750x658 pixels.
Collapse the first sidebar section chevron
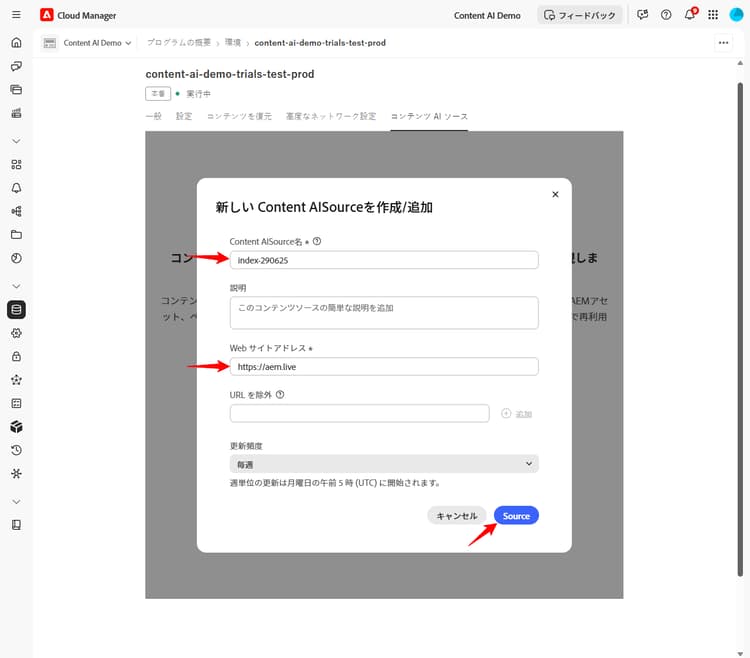[x=16, y=141]
